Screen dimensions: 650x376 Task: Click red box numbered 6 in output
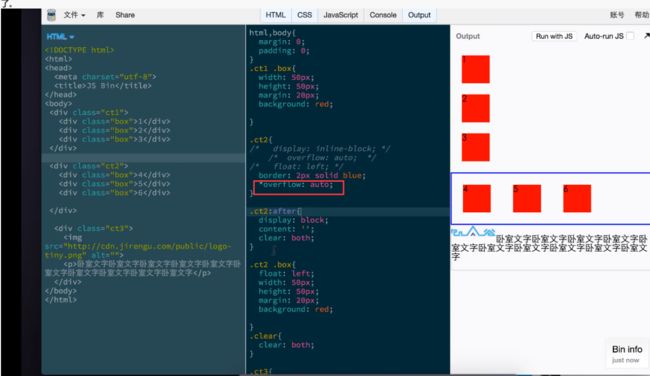coord(577,199)
